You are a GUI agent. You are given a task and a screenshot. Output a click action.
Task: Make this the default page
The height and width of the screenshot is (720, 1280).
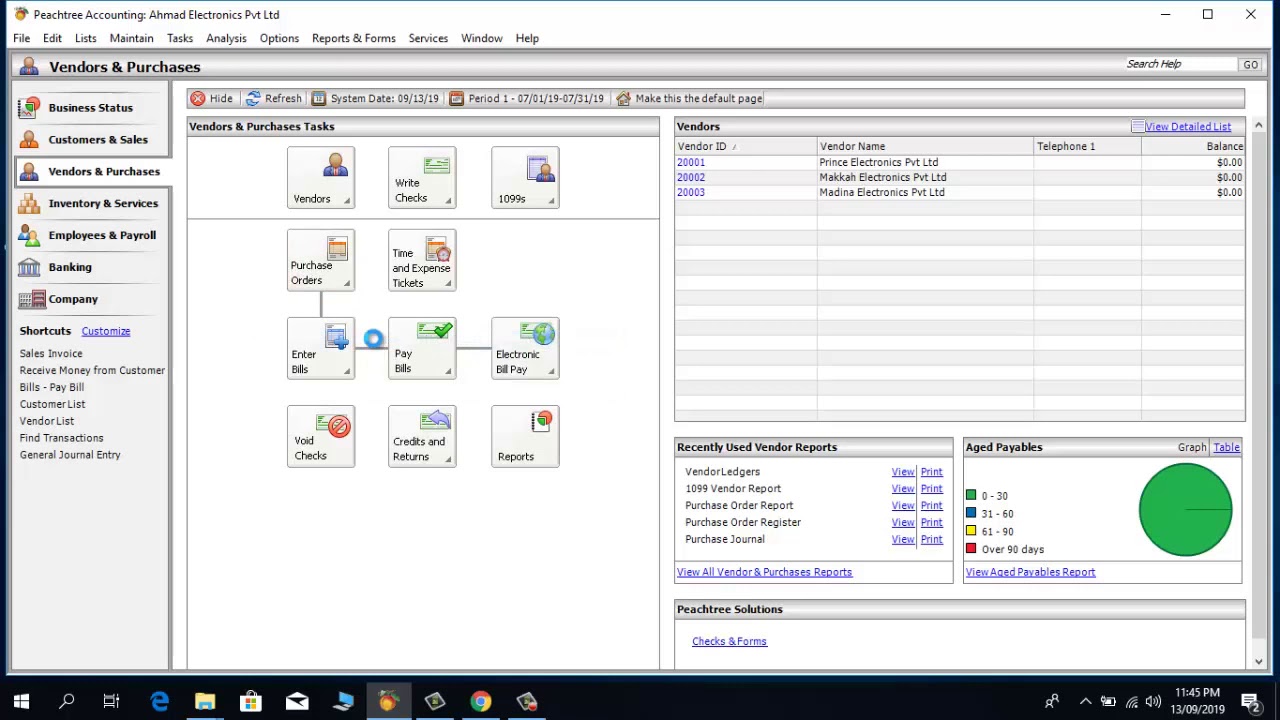click(689, 98)
